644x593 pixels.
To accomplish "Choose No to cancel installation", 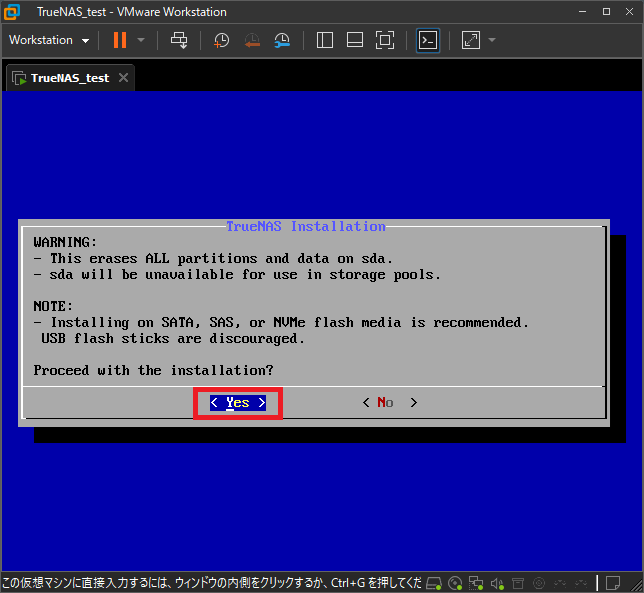I will pyautogui.click(x=390, y=402).
